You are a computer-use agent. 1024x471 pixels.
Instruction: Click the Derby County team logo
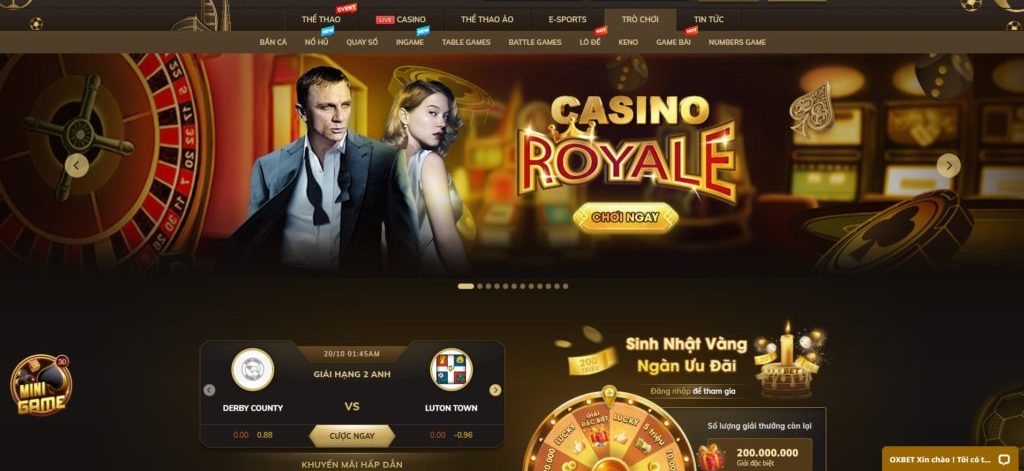point(252,370)
